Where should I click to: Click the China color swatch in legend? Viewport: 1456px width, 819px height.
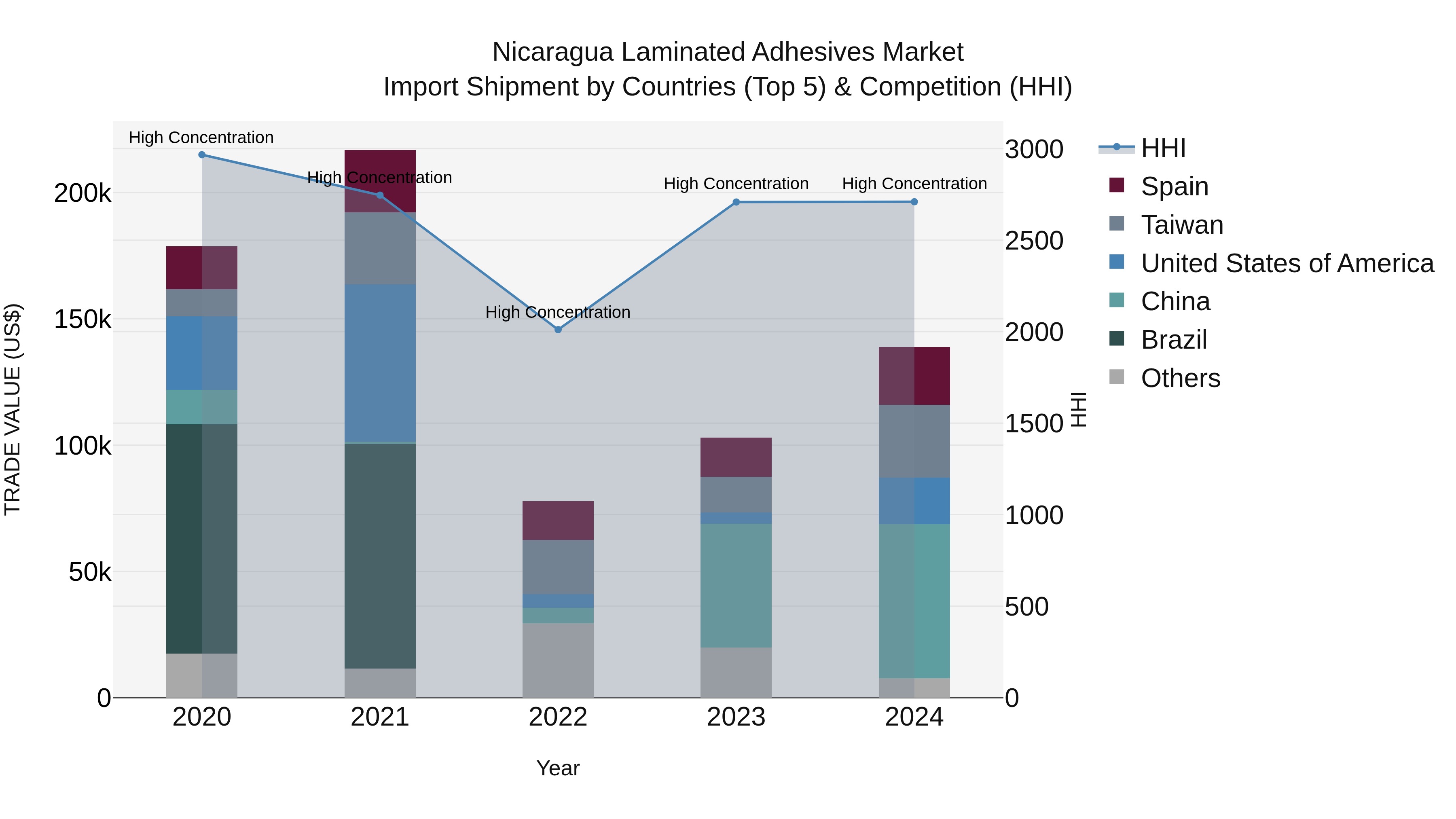(1117, 300)
